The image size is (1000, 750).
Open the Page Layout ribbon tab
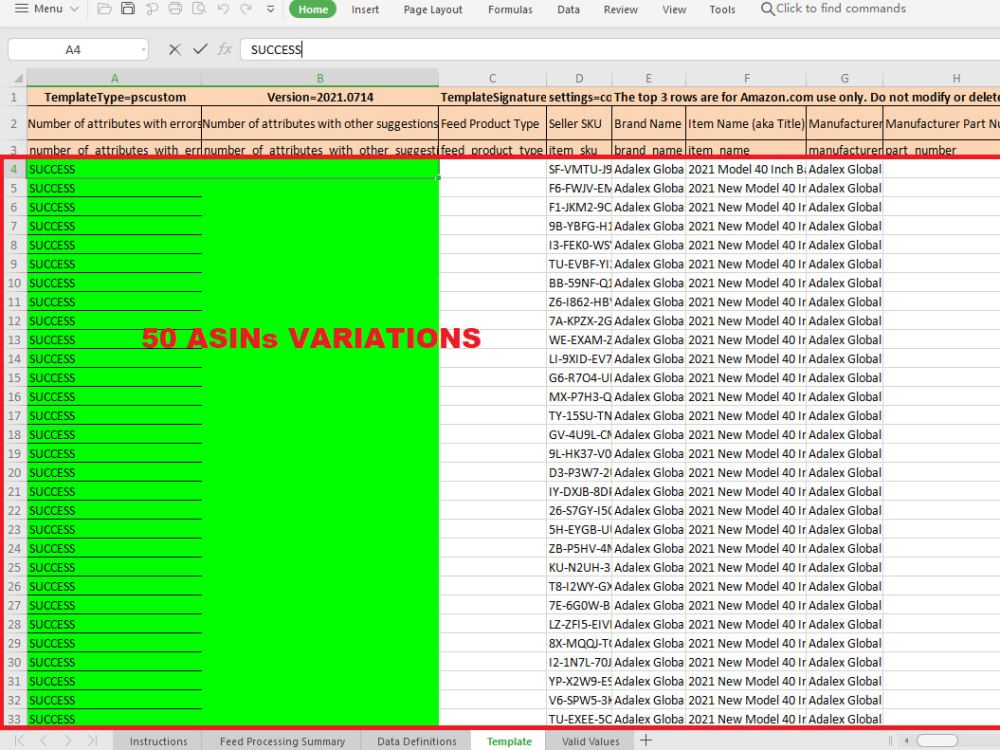point(432,10)
